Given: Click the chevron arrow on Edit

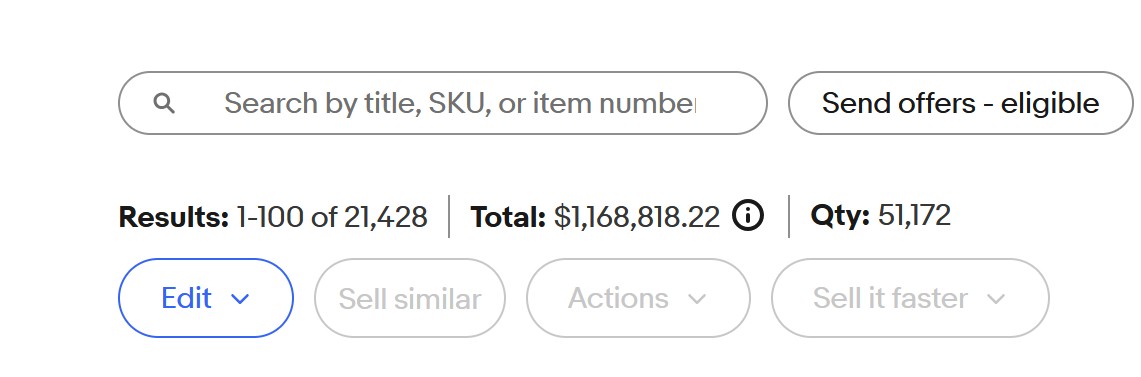Looking at the screenshot, I should 240,298.
